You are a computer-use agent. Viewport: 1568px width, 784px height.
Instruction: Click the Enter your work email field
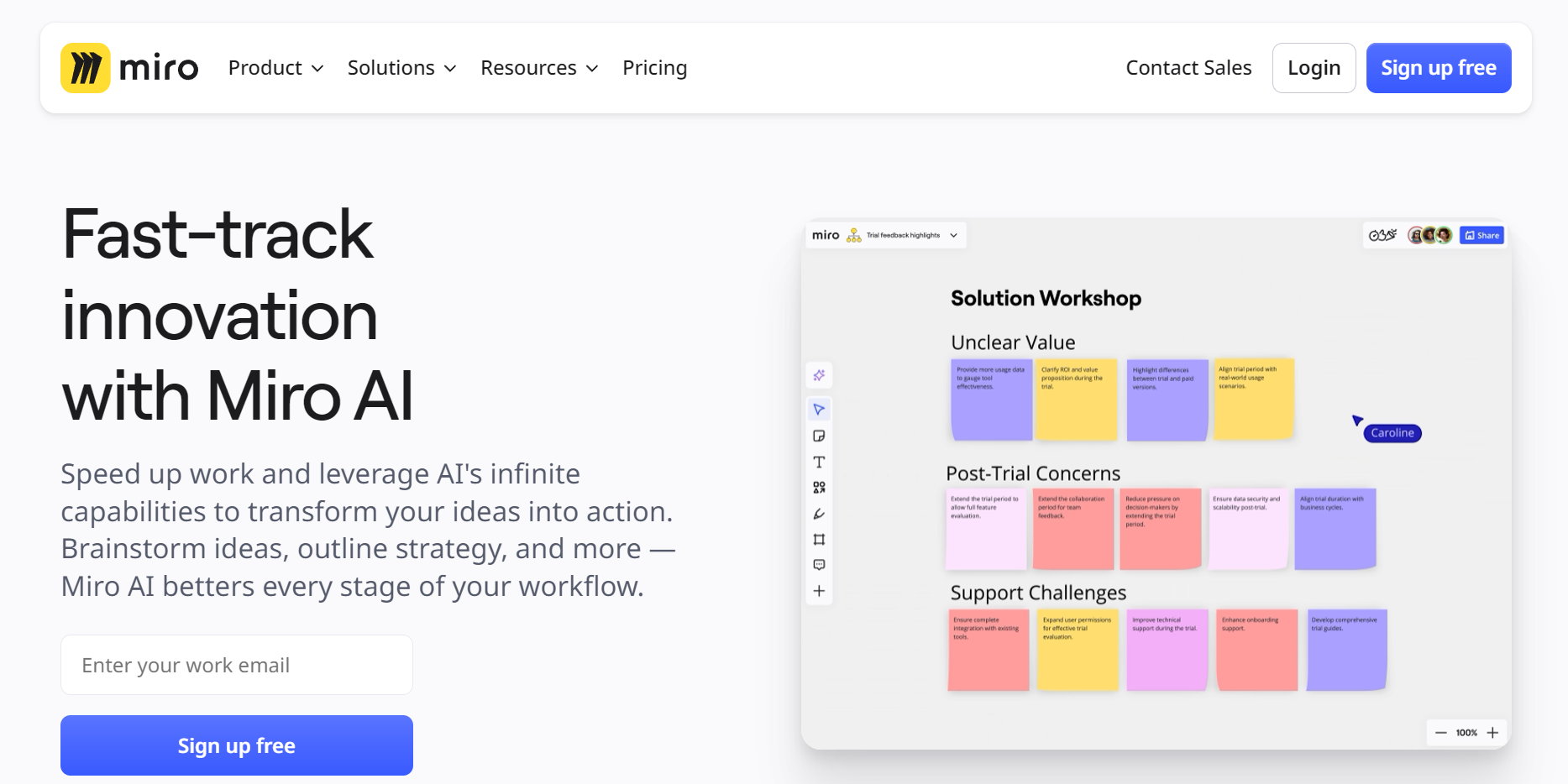(x=236, y=664)
